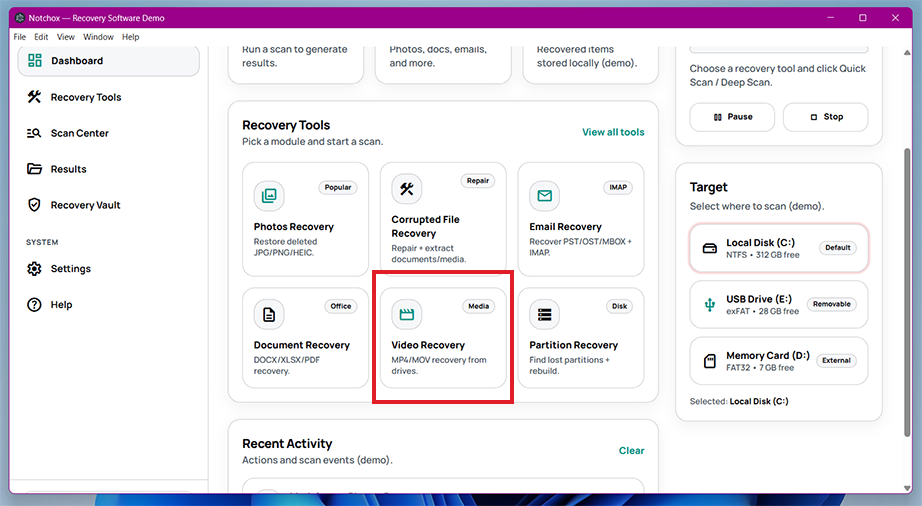Click the Document Recovery file icon
Image resolution: width=922 pixels, height=506 pixels.
(x=269, y=314)
